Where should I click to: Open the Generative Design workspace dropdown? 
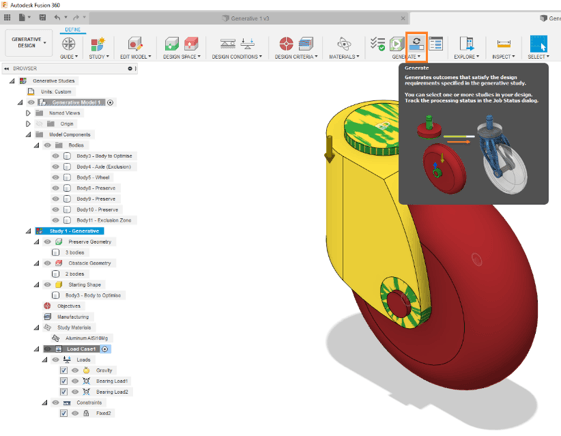(29, 42)
